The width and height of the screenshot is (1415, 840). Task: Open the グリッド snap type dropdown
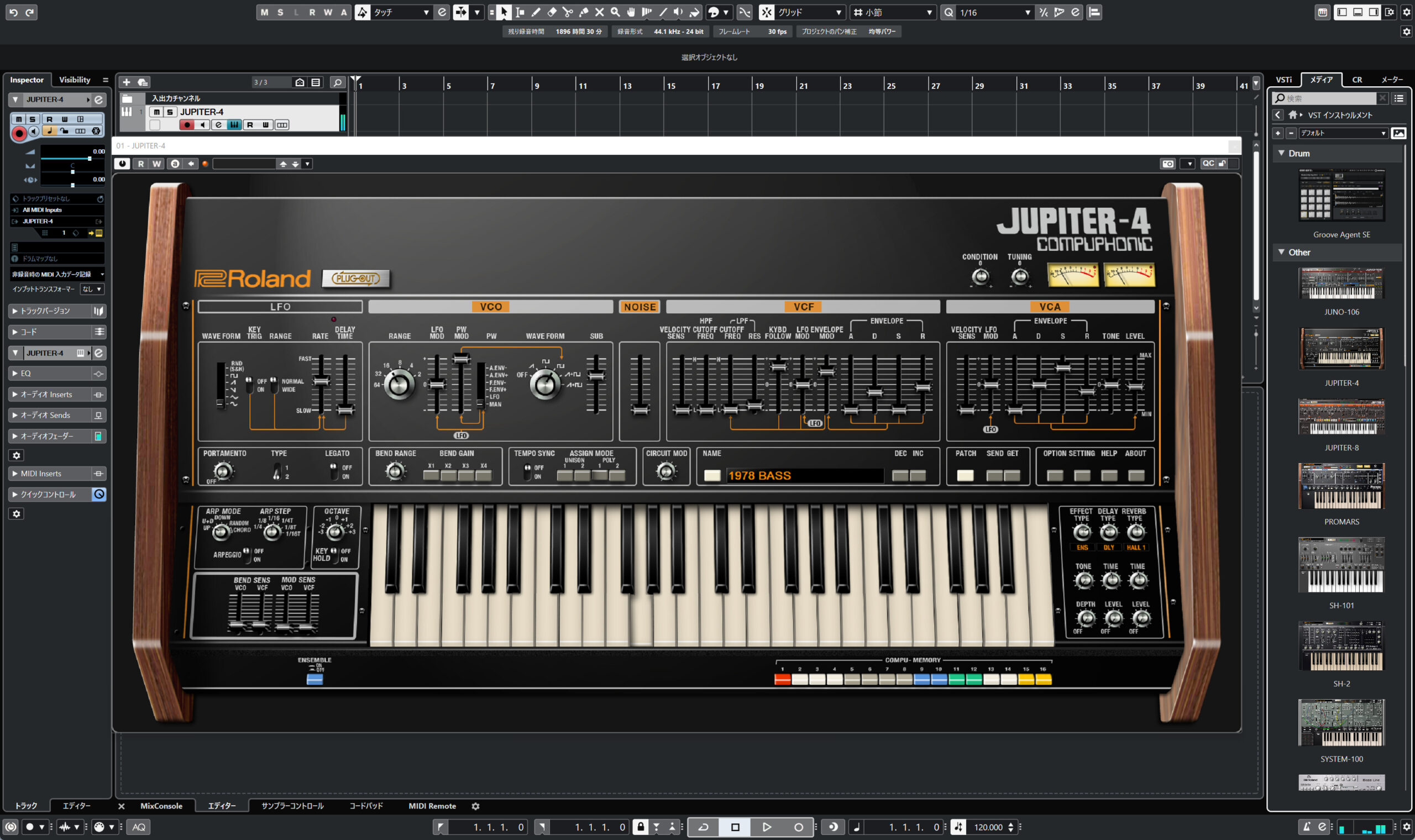point(809,12)
